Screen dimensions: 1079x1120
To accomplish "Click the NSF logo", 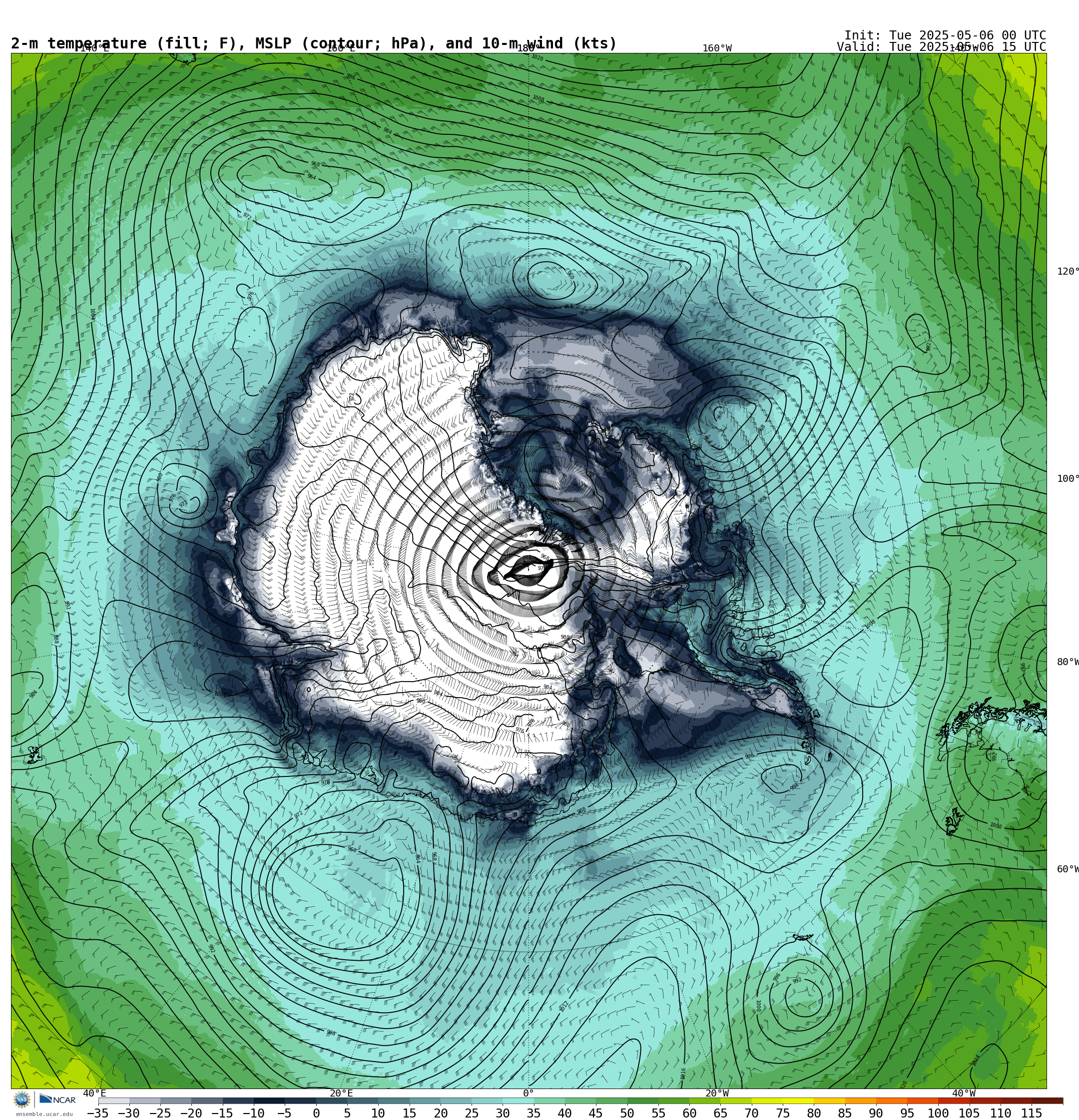I will [21, 1100].
